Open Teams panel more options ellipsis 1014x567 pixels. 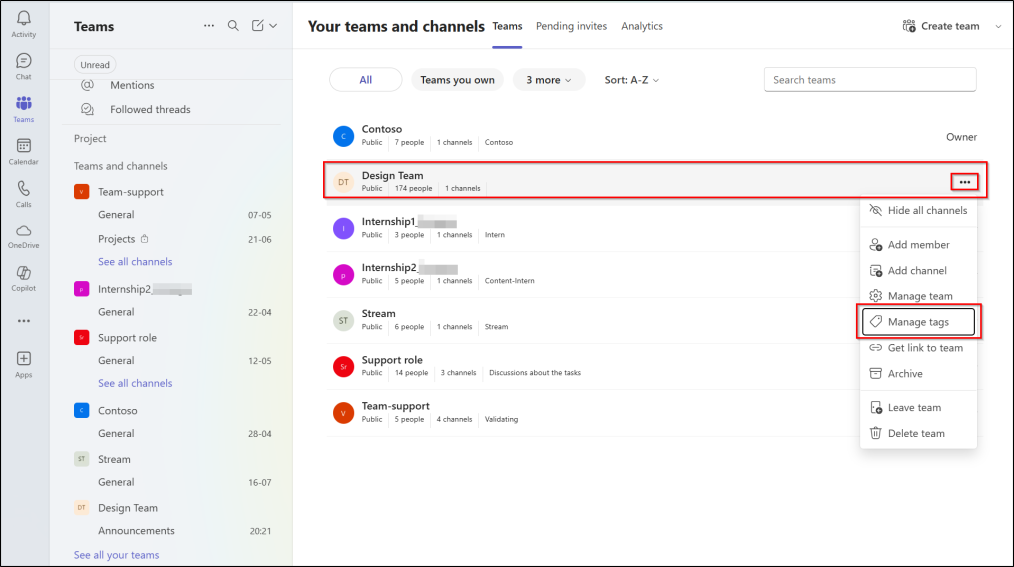point(209,26)
